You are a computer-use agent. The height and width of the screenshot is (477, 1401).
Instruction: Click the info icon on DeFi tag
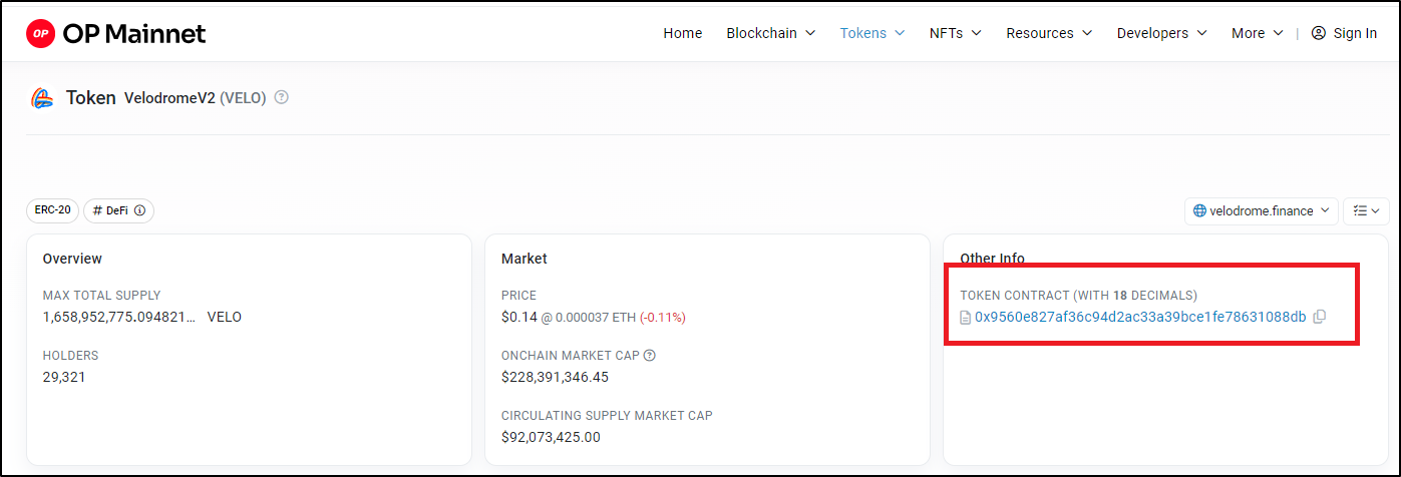point(140,211)
